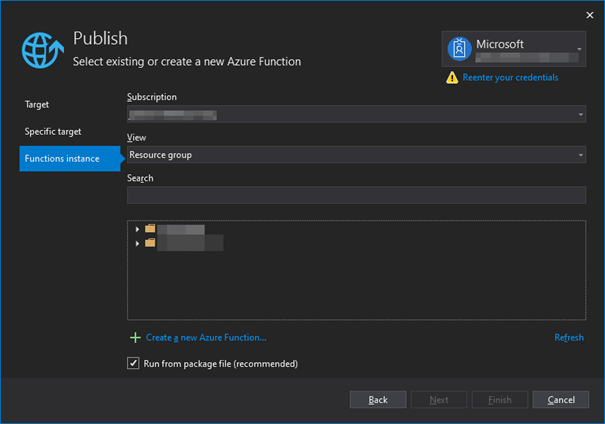The image size is (605, 424).
Task: Click the Publish globe icon
Action: pos(42,50)
